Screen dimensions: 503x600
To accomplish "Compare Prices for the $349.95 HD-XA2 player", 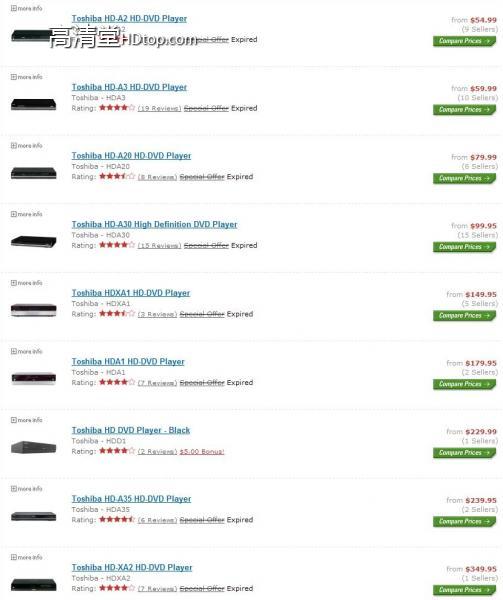I will (464, 590).
